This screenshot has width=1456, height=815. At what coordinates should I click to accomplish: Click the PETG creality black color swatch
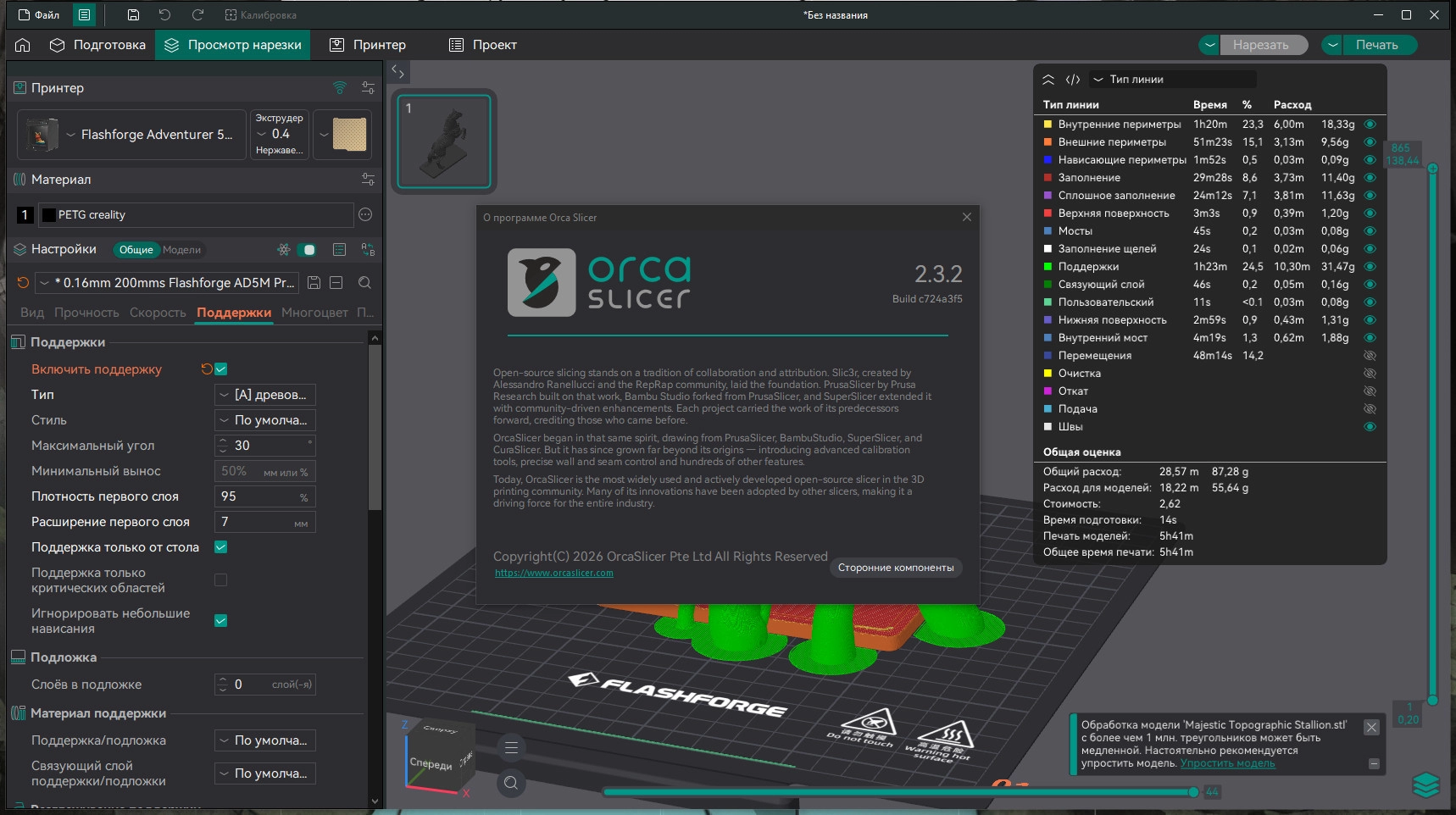pyautogui.click(x=49, y=215)
